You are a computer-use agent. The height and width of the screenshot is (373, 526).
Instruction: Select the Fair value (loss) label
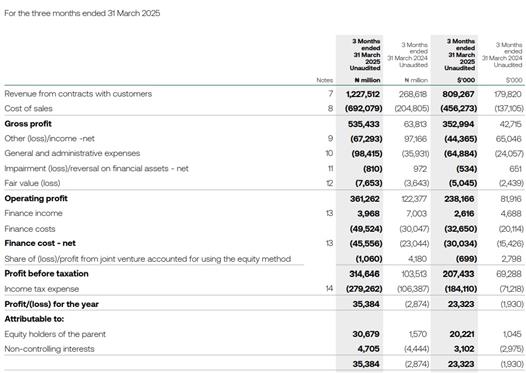tap(32, 183)
